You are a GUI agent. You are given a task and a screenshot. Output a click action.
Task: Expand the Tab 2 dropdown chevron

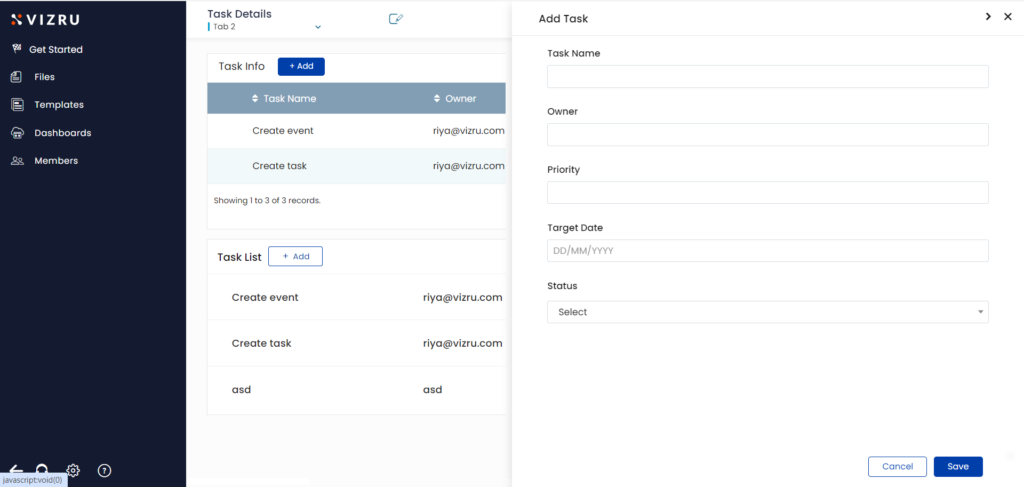(x=318, y=27)
